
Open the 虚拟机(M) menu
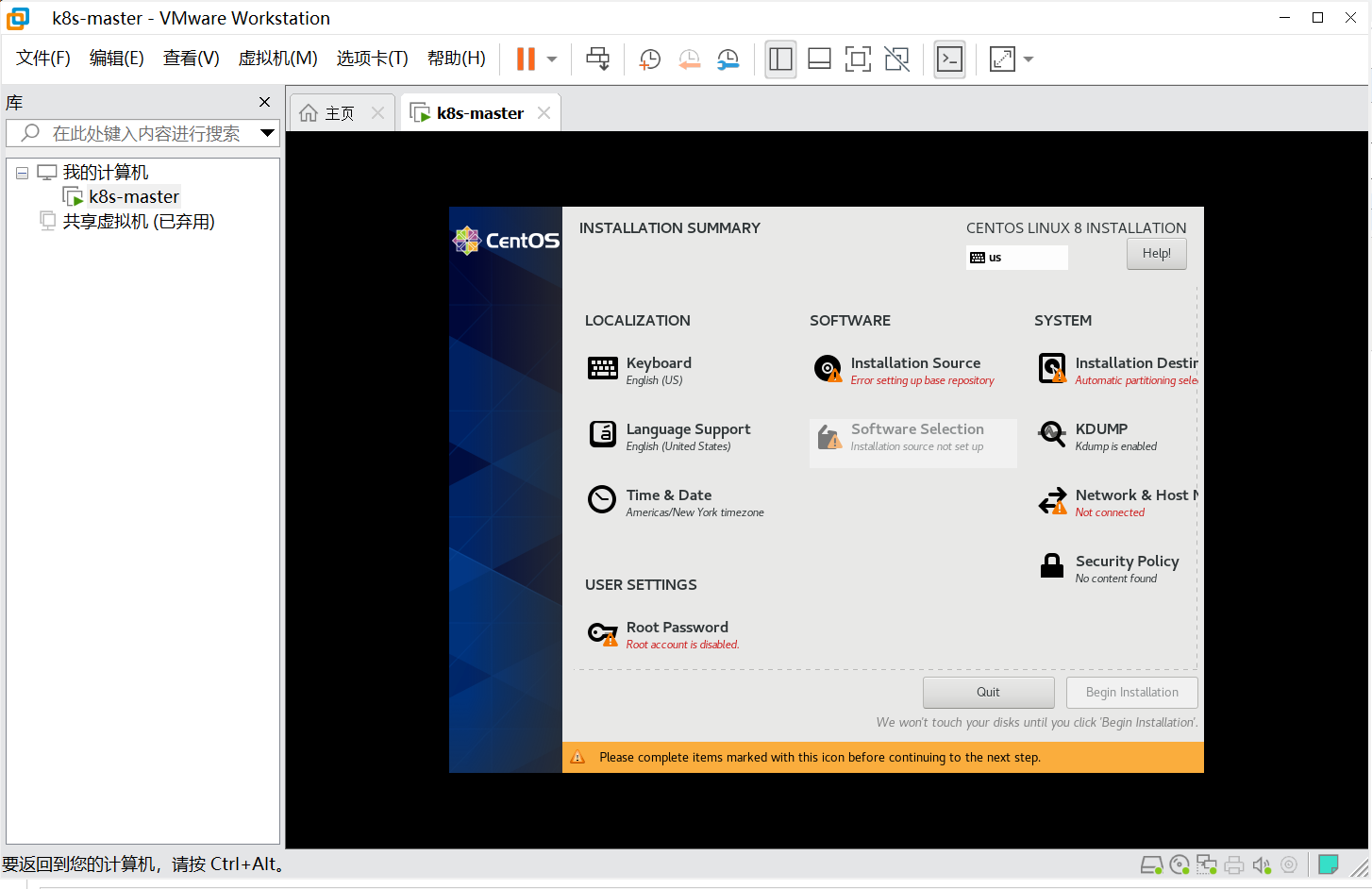coord(278,59)
